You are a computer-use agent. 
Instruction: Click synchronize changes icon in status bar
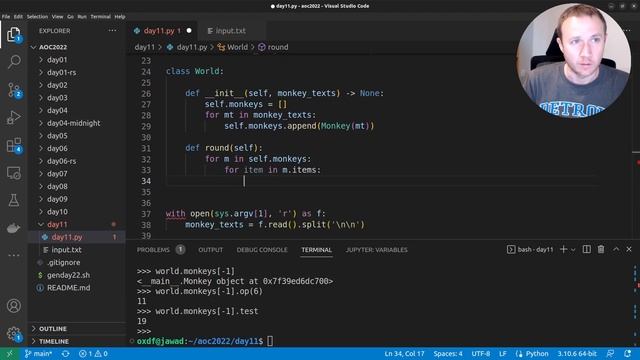tap(65, 354)
